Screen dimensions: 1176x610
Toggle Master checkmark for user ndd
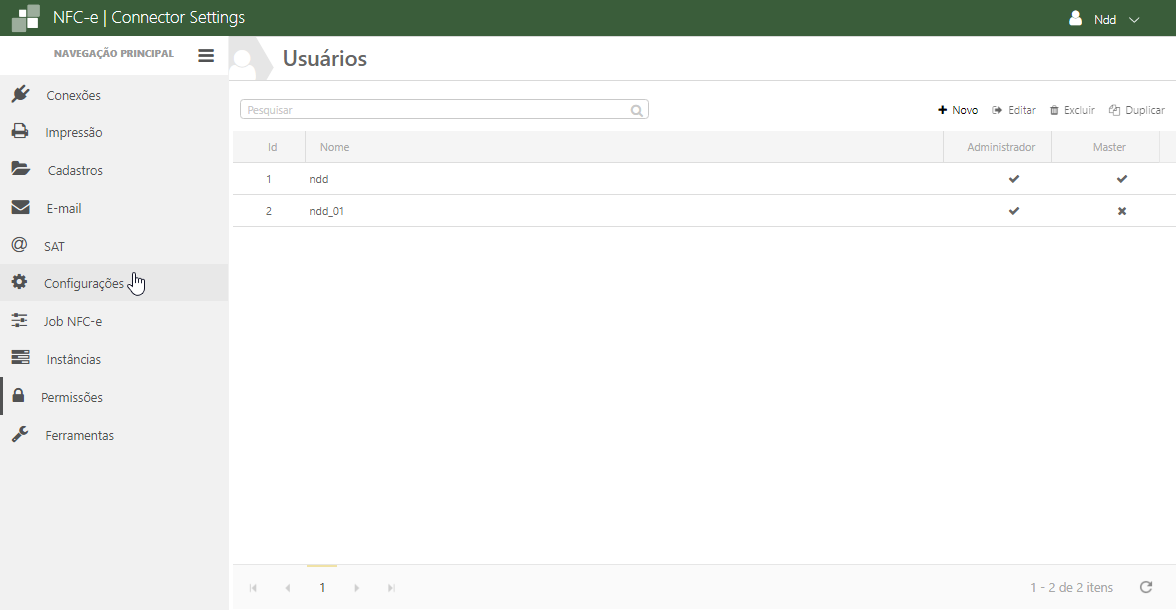[1121, 179]
